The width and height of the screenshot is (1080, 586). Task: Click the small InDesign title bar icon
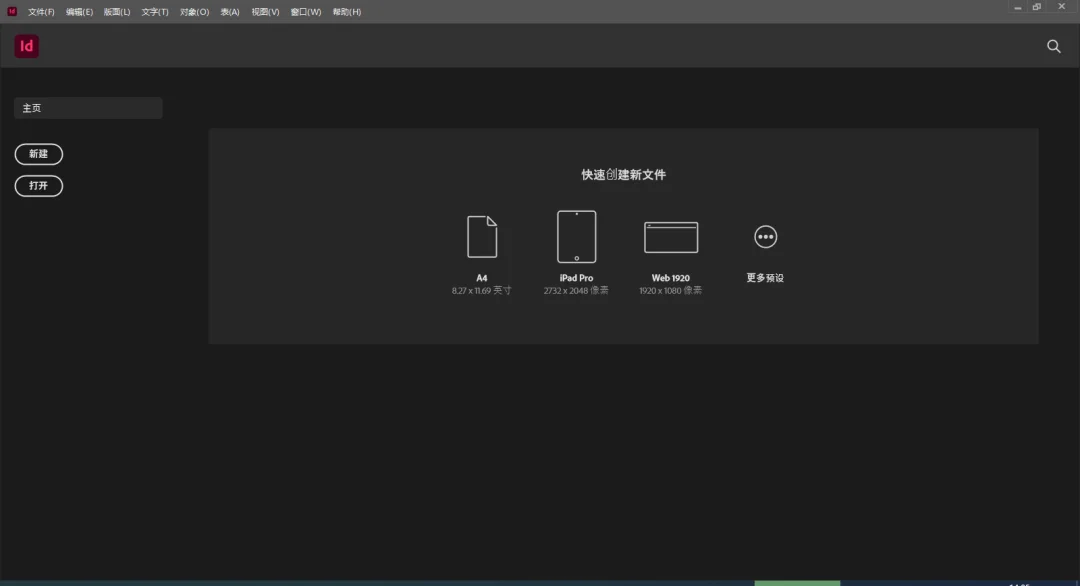coord(12,11)
